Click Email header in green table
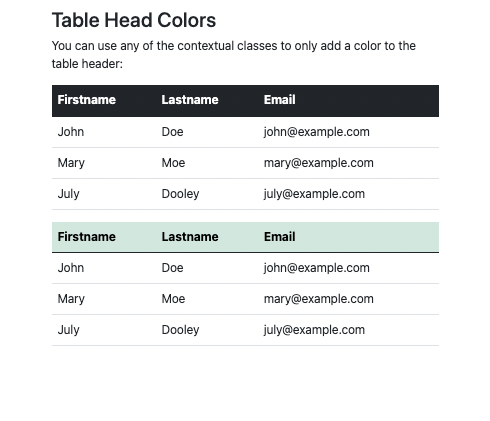490x421 pixels. (x=280, y=237)
